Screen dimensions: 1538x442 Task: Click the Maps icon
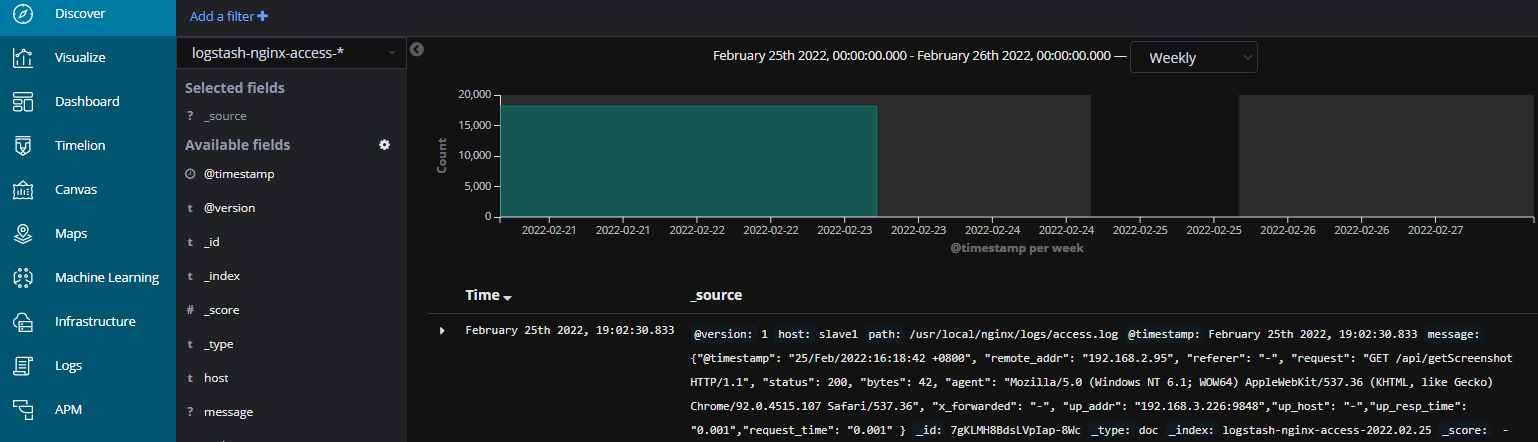click(23, 234)
